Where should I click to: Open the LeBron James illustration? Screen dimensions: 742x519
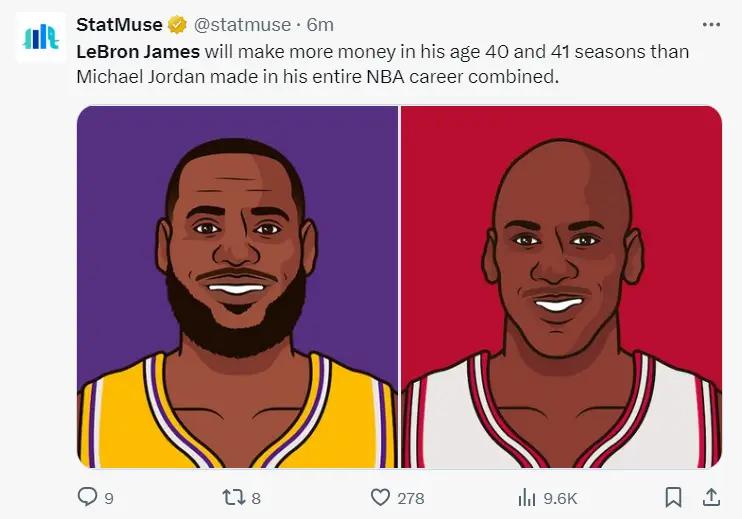click(x=237, y=287)
